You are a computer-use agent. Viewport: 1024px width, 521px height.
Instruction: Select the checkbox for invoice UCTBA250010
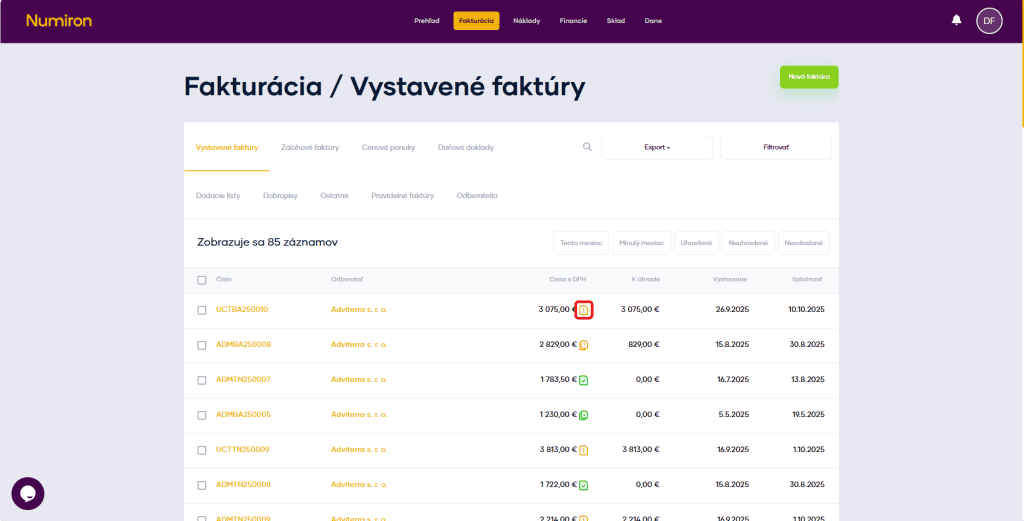point(202,310)
